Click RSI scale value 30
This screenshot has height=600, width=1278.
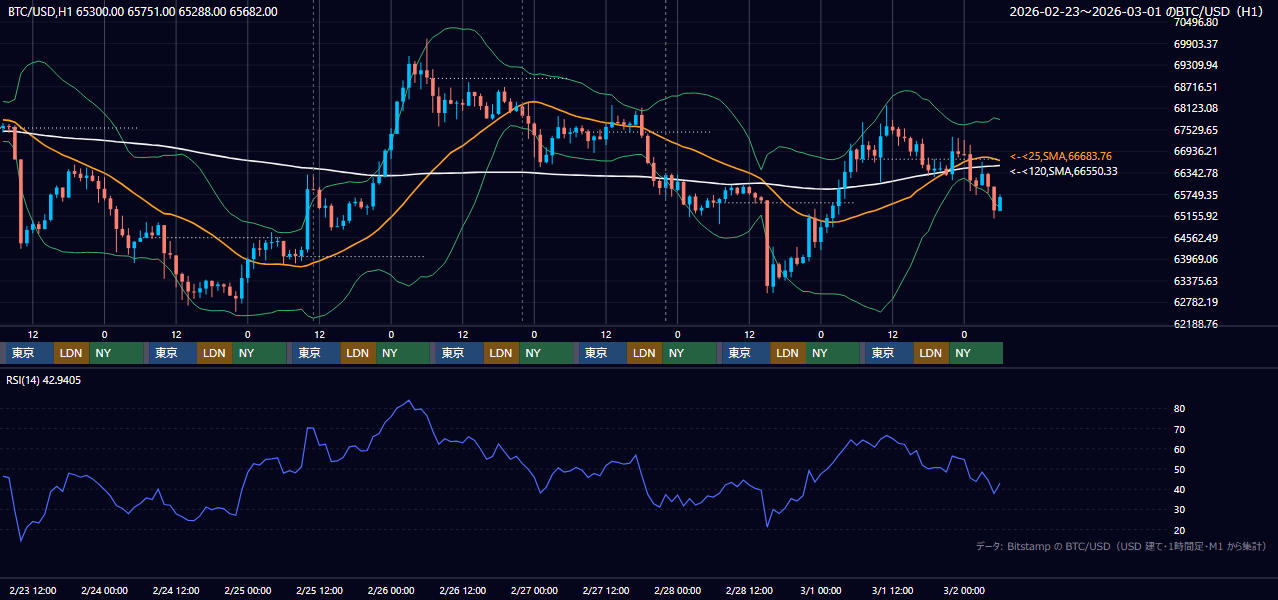point(1179,510)
